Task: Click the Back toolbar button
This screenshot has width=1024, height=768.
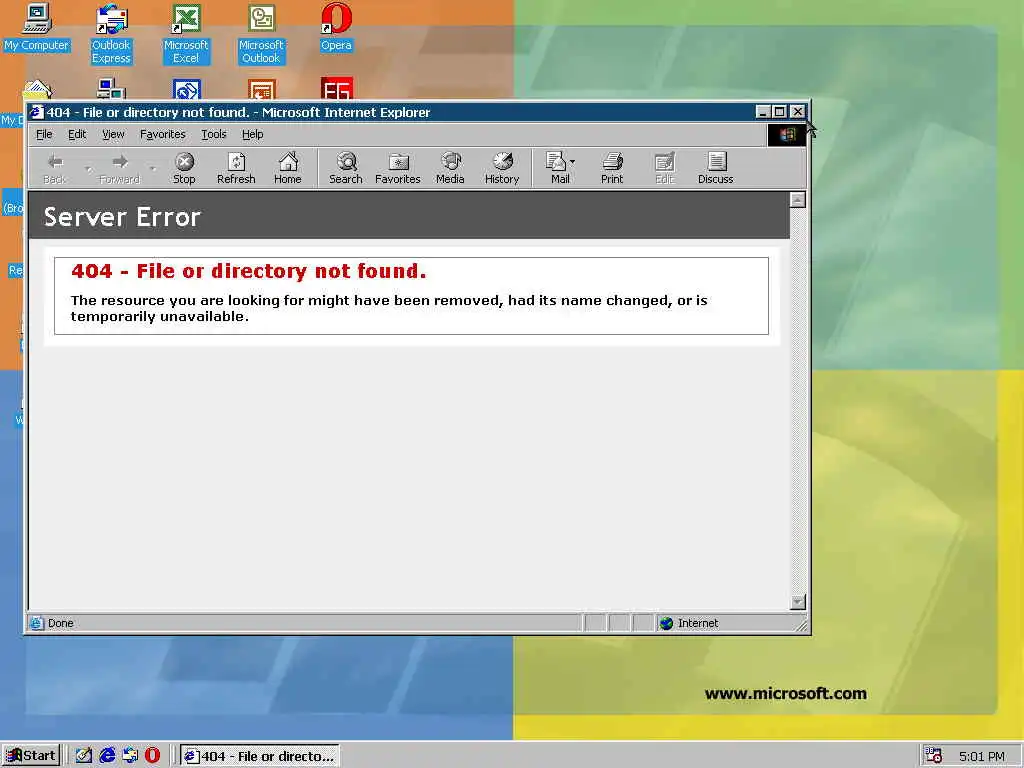Action: tap(56, 168)
